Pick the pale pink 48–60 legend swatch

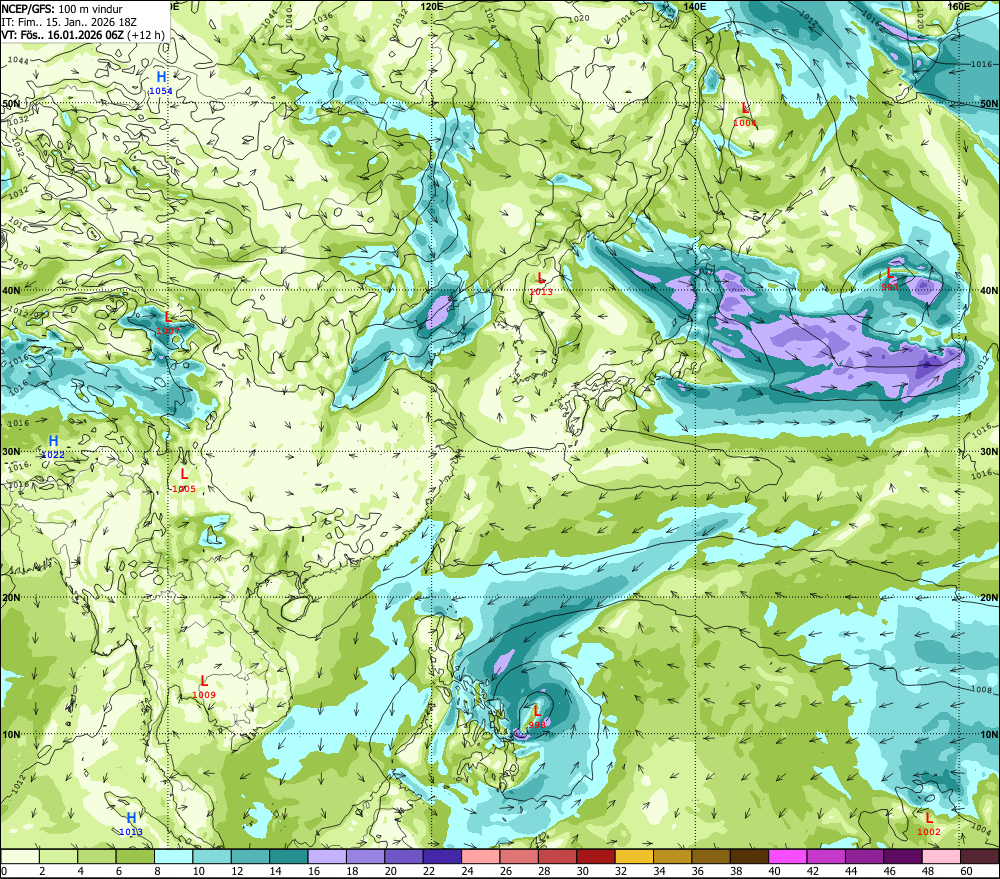[x=941, y=856]
